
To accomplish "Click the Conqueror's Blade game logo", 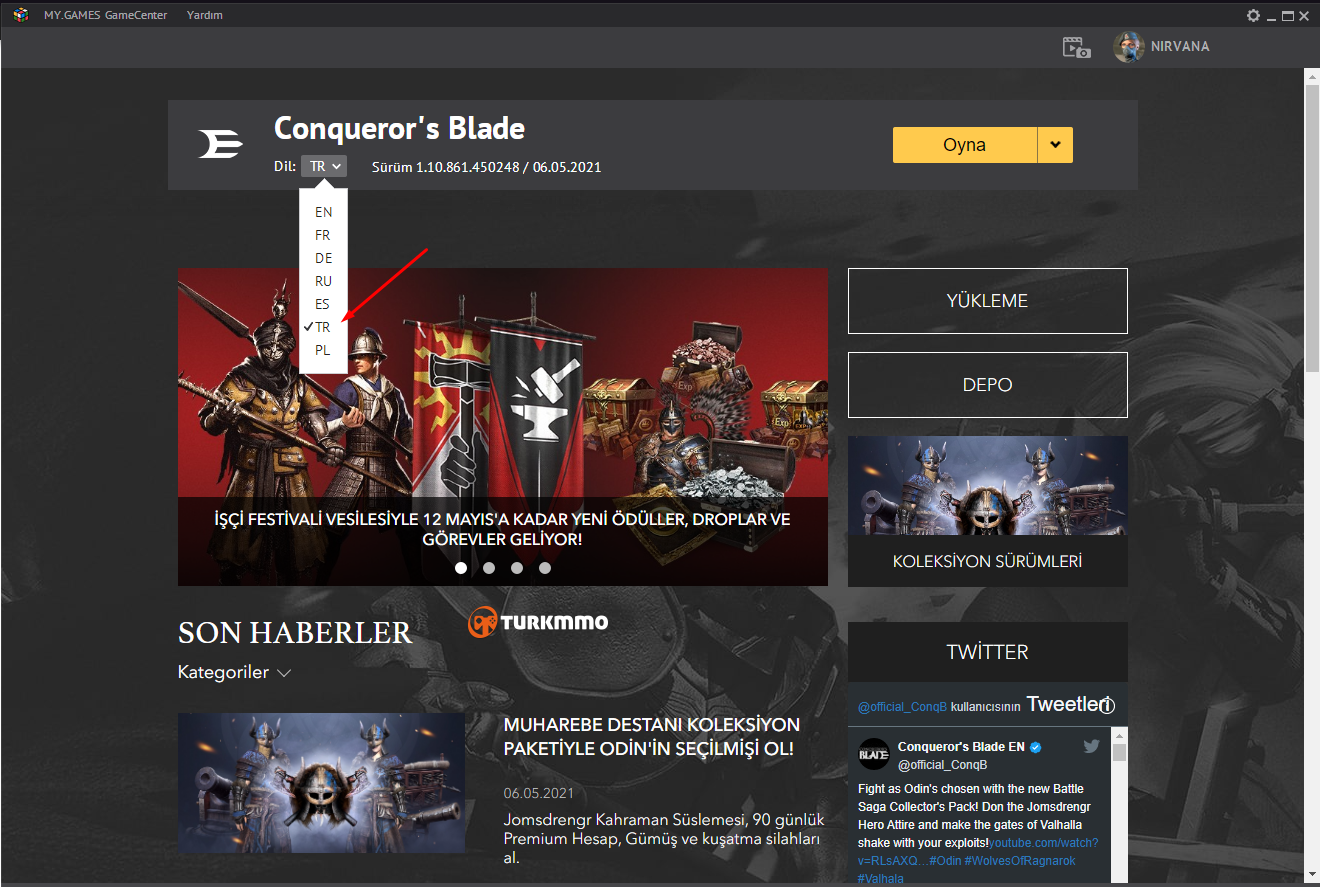I will [x=220, y=145].
